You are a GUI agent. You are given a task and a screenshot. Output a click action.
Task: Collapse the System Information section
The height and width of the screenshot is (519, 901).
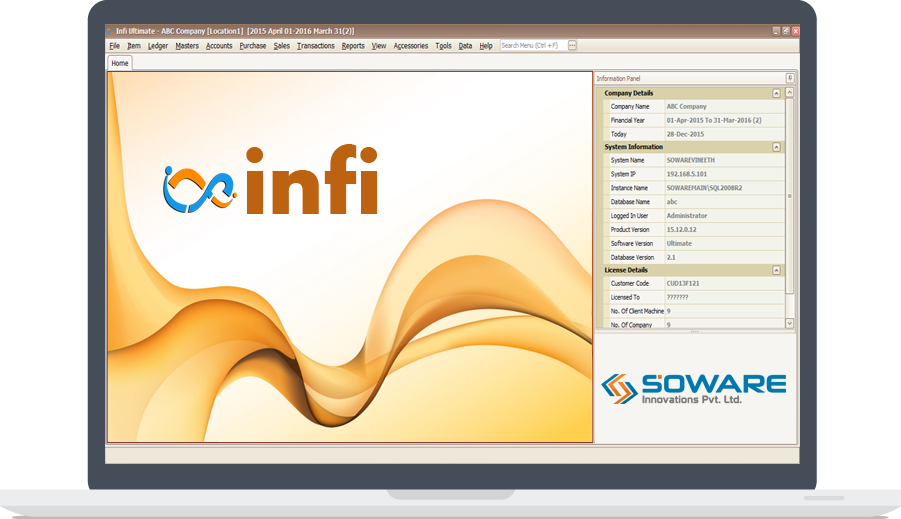click(776, 147)
